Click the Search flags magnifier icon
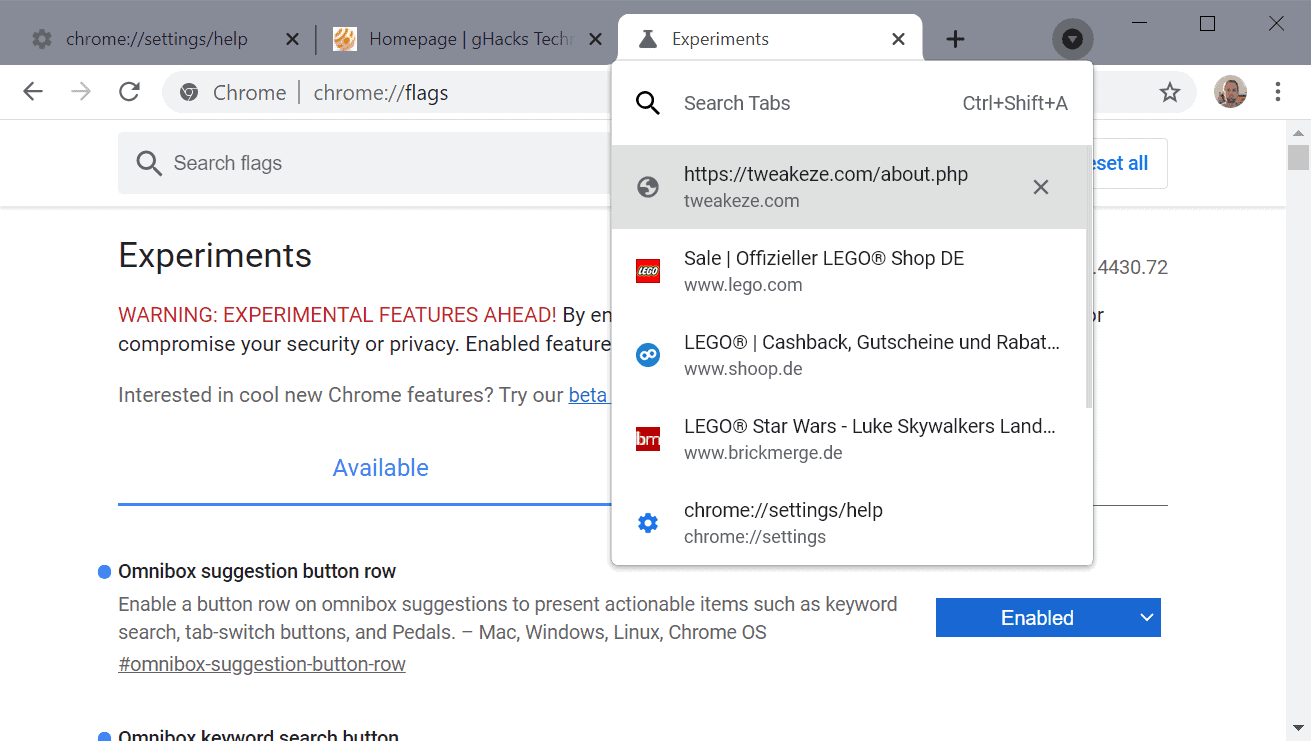Screen dimensions: 1311x741 (149, 163)
